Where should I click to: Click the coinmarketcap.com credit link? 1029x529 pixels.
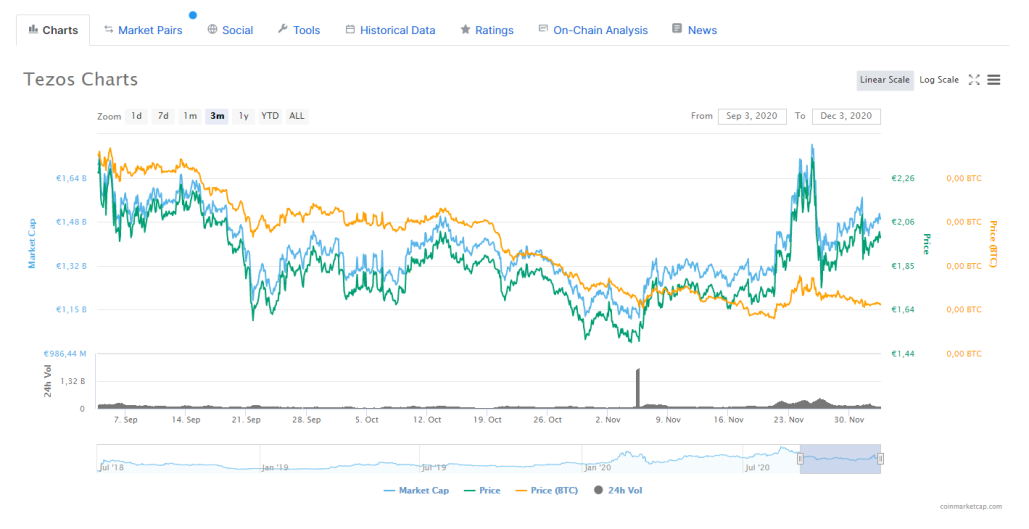click(971, 507)
